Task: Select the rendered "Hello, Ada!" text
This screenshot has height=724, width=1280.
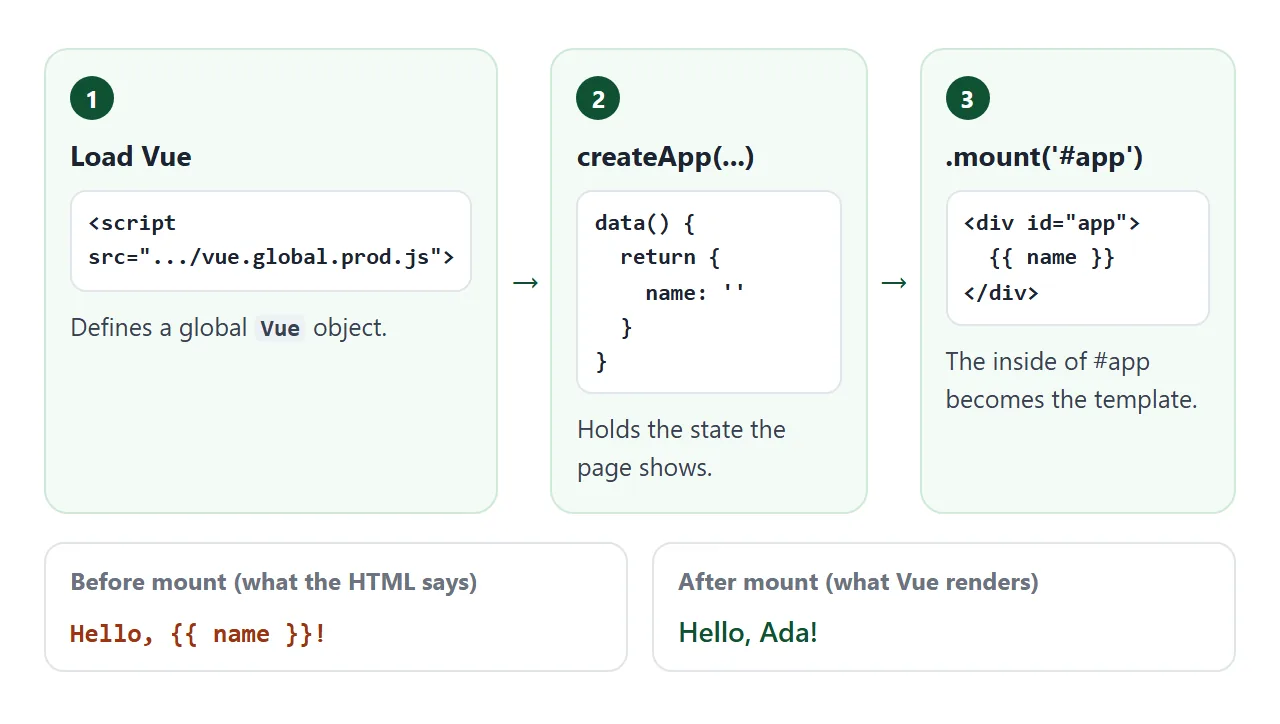Action: click(748, 633)
